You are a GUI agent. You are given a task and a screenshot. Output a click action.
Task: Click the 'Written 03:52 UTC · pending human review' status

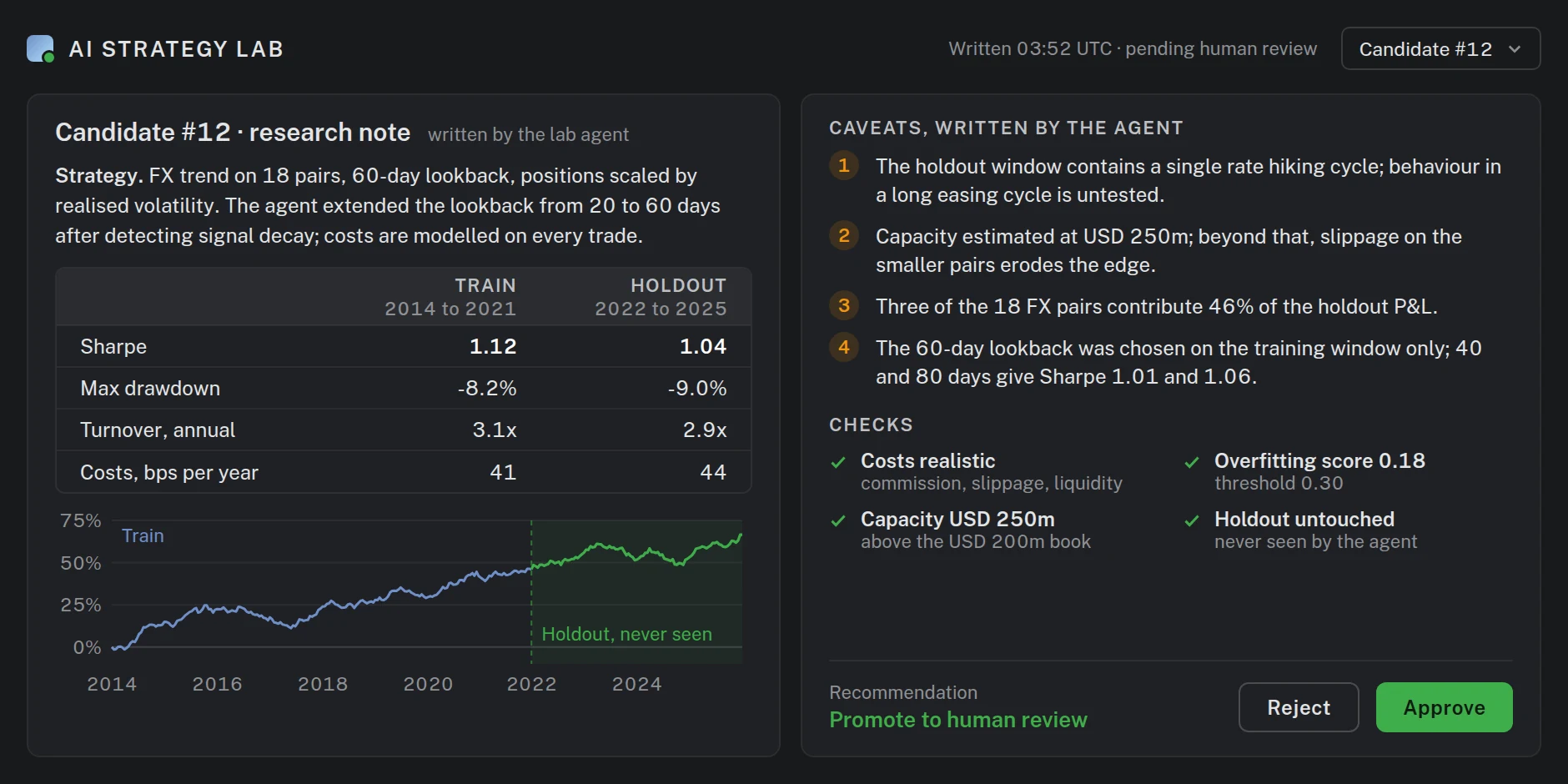1133,48
